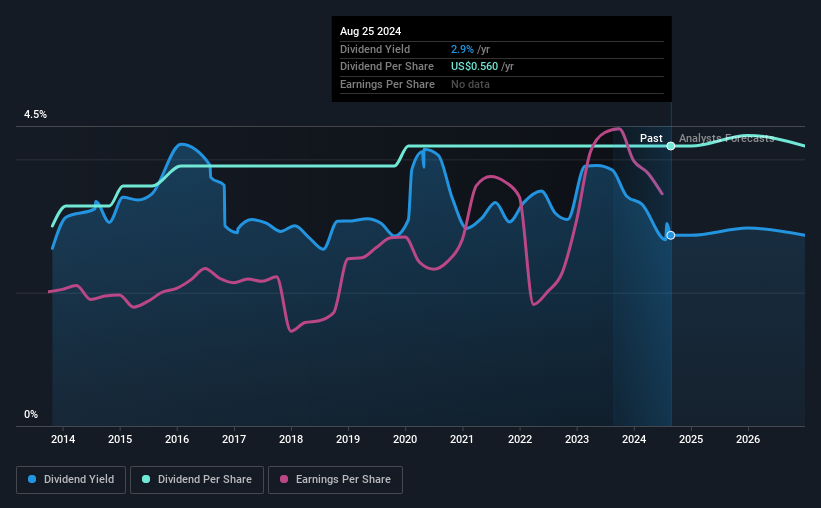Click the Dividend Per Share row label in tooltip
Screen dimensions: 821x508
(x=387, y=67)
